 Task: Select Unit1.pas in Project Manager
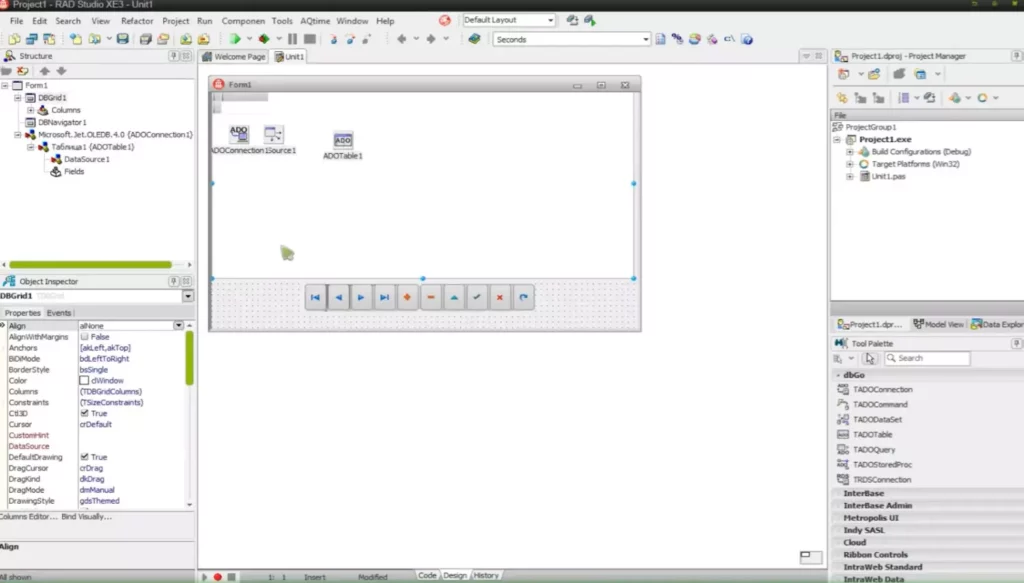[x=888, y=177]
